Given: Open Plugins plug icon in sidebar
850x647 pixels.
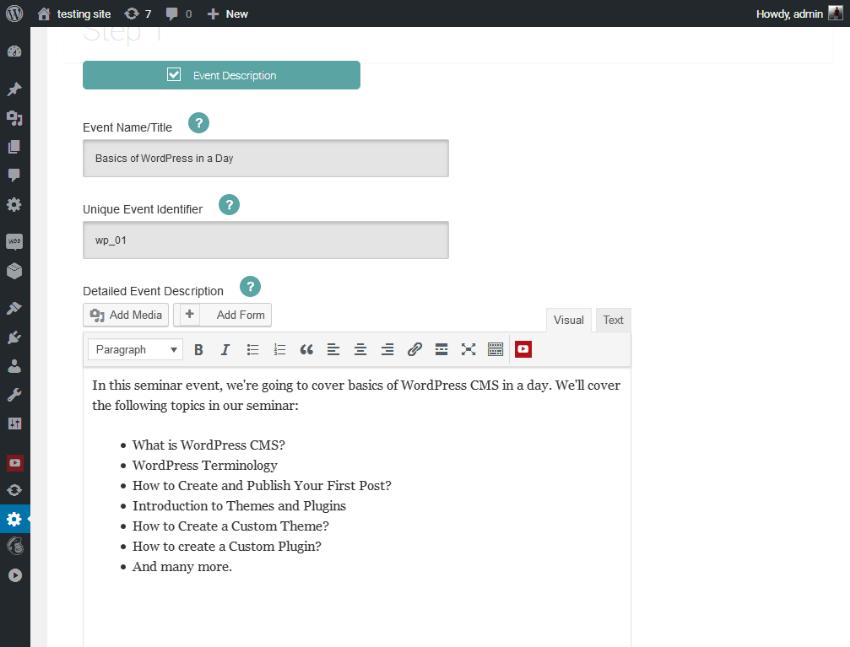Looking at the screenshot, I should pos(15,338).
